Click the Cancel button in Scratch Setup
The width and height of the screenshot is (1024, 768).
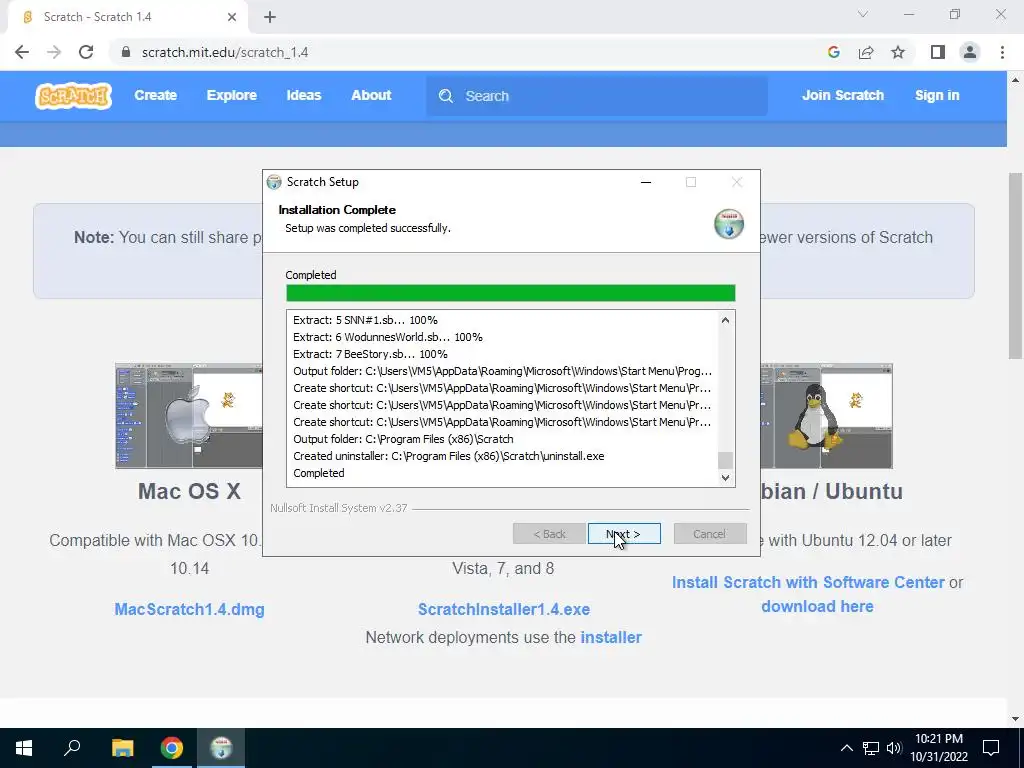point(710,534)
